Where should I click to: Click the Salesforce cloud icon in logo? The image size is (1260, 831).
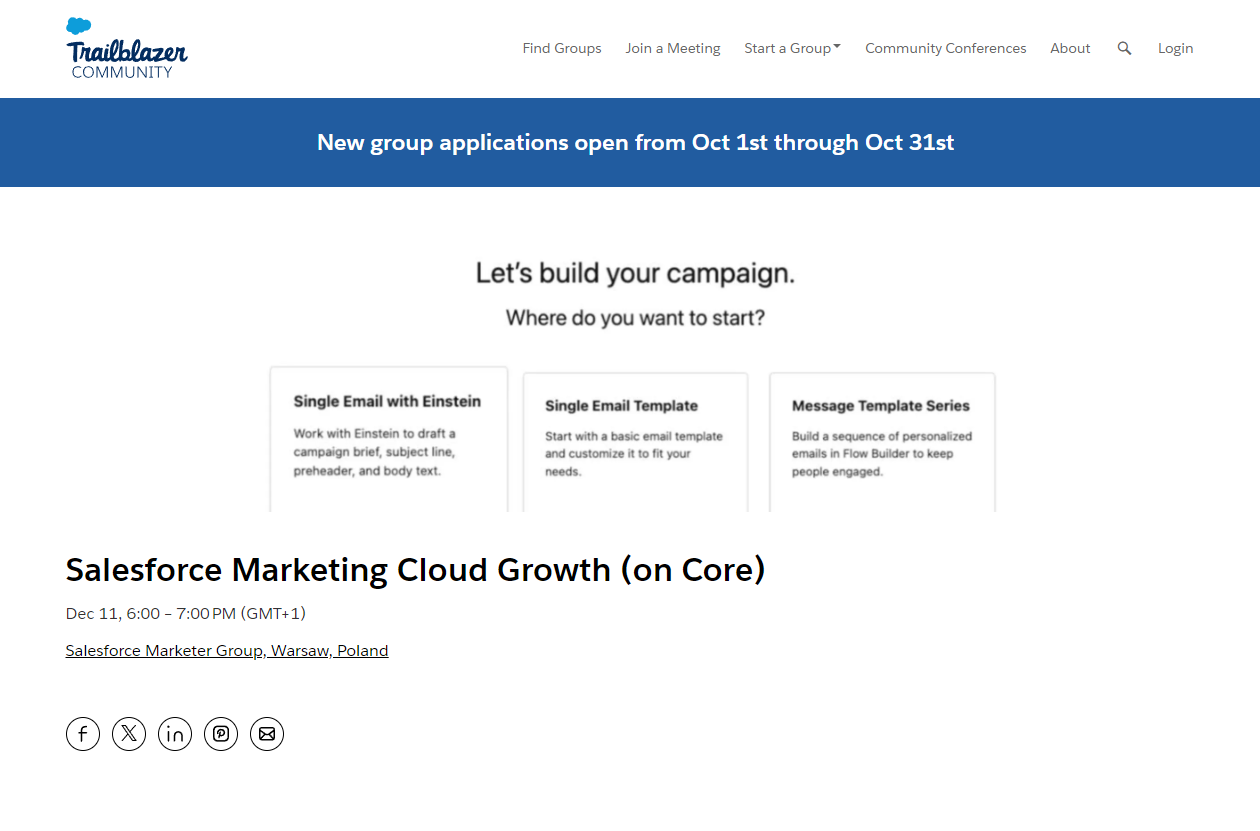click(79, 26)
